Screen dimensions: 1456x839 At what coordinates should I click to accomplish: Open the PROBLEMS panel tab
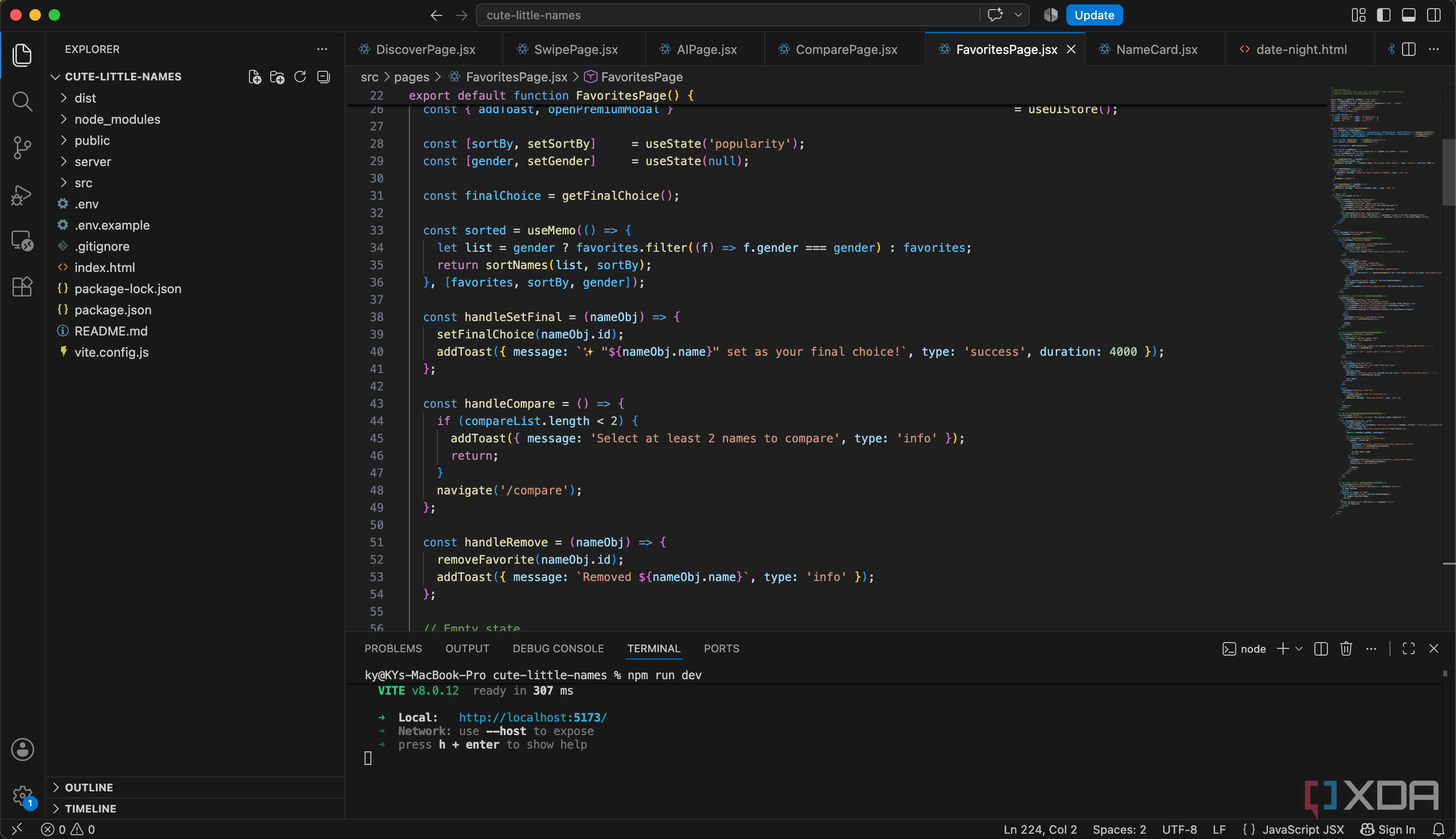coord(393,649)
